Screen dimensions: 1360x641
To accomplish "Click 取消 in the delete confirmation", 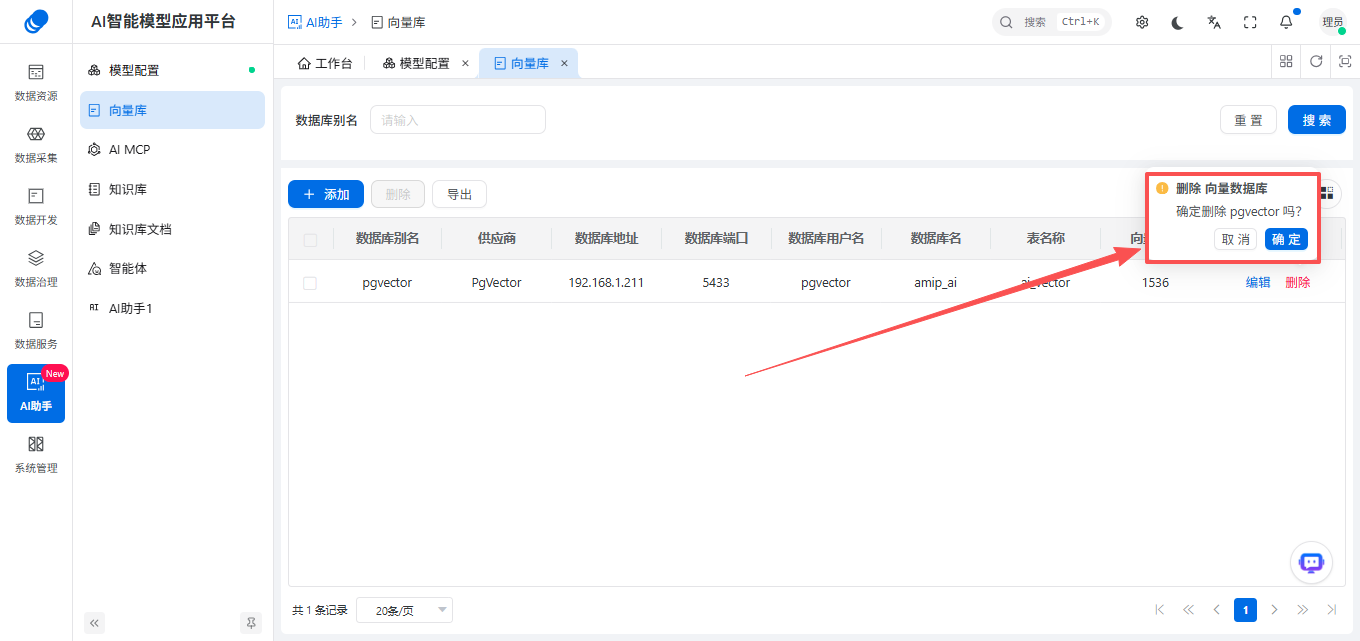I will point(1236,239).
